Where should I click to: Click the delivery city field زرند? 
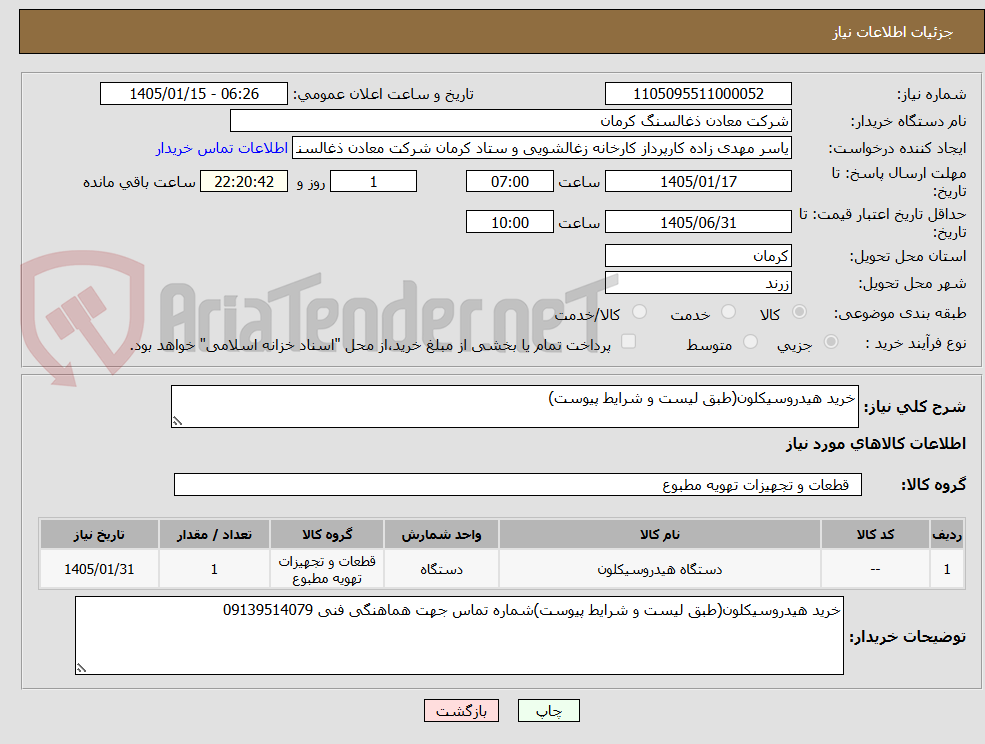click(698, 283)
